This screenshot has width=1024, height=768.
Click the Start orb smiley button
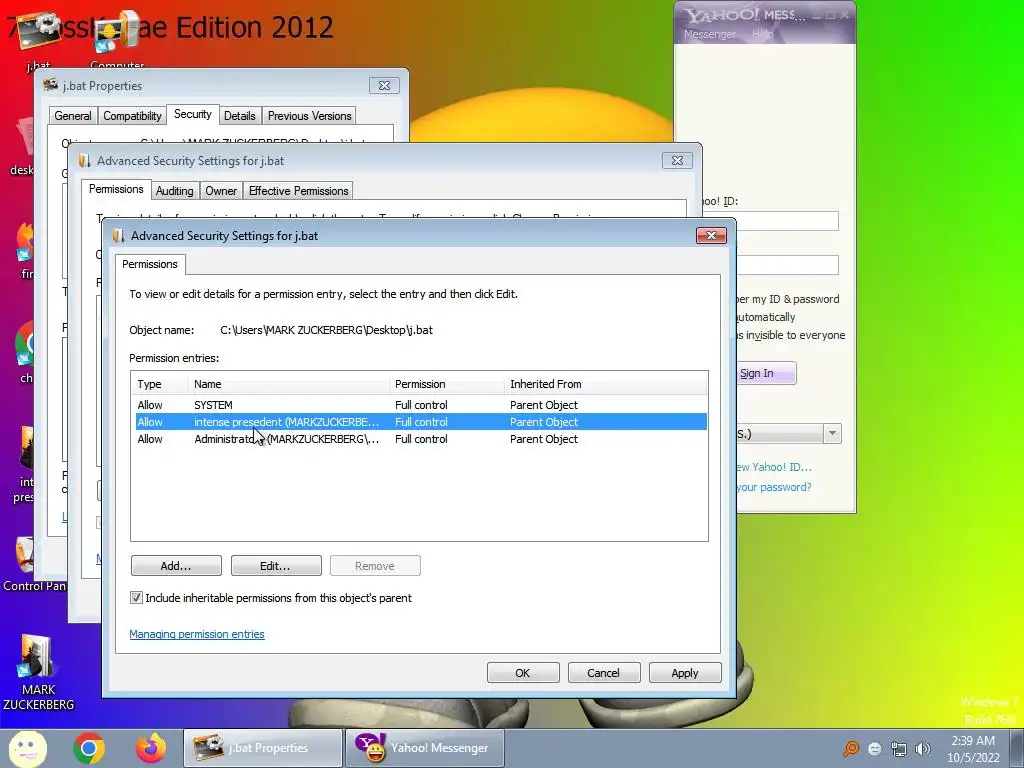[27, 748]
